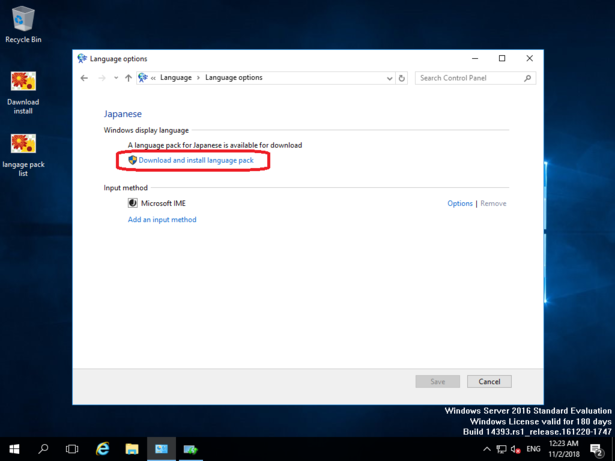Open the Windows Start menu
The height and width of the screenshot is (461, 615).
tap(14, 449)
